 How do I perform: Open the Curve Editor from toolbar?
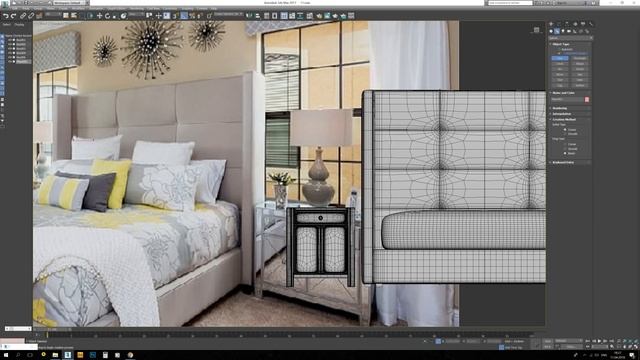pos(292,16)
